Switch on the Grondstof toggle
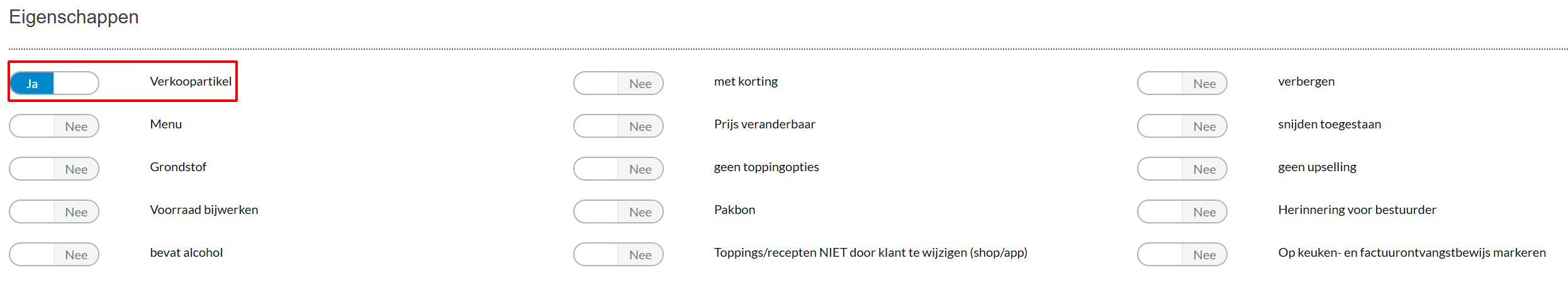1568x287 pixels. click(54, 169)
